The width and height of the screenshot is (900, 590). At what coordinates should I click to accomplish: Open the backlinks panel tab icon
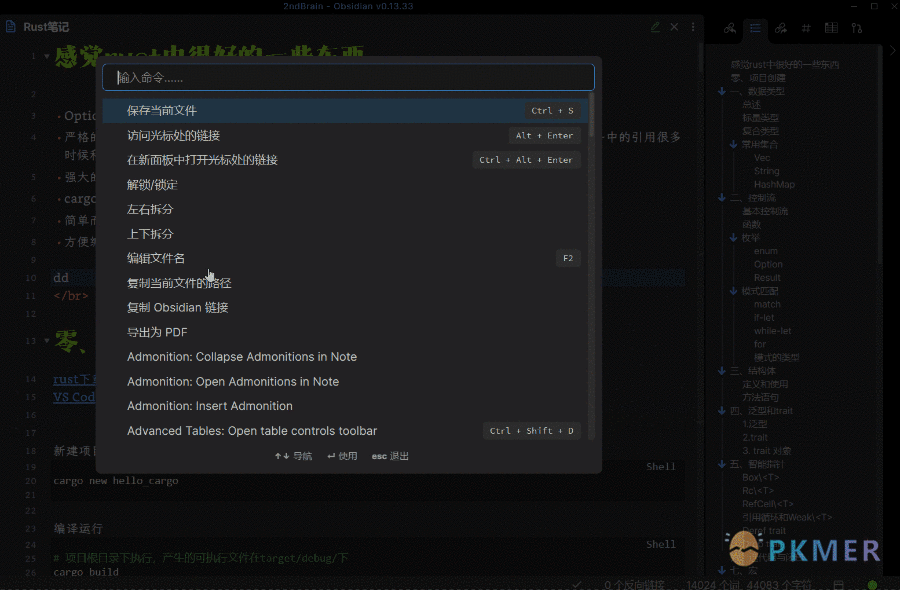coord(730,28)
